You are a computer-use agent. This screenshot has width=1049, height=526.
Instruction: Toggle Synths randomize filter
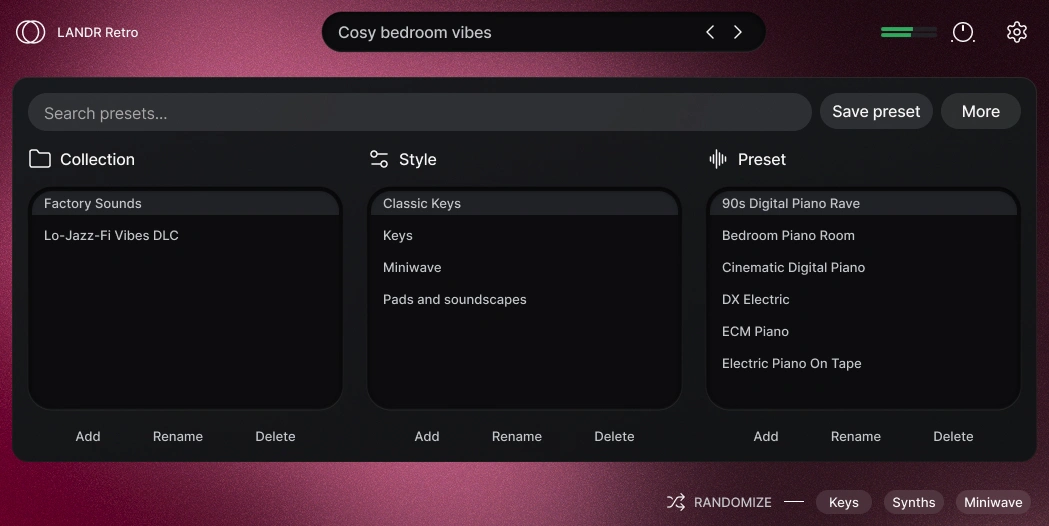913,502
